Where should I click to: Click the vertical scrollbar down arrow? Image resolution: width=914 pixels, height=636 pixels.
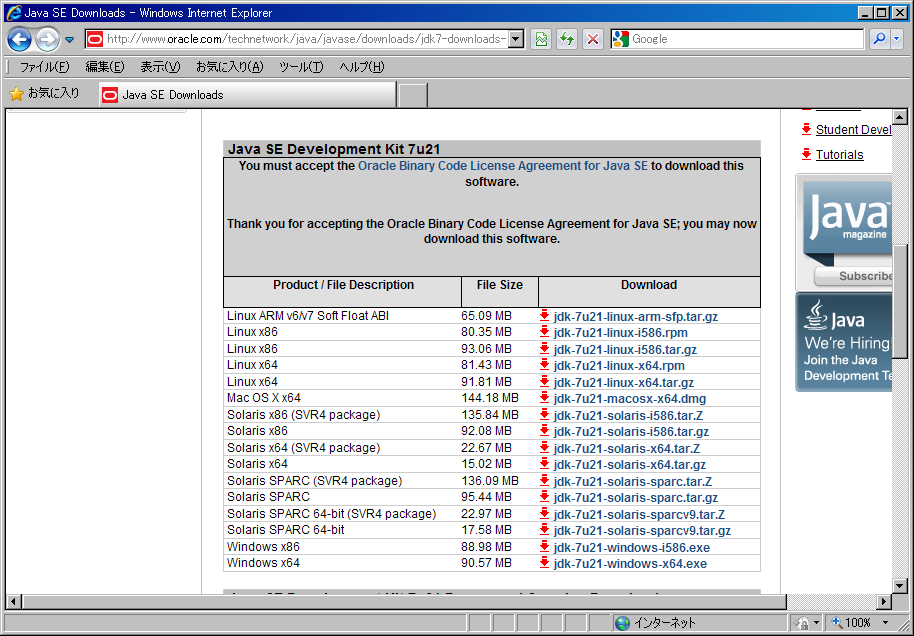click(899, 586)
